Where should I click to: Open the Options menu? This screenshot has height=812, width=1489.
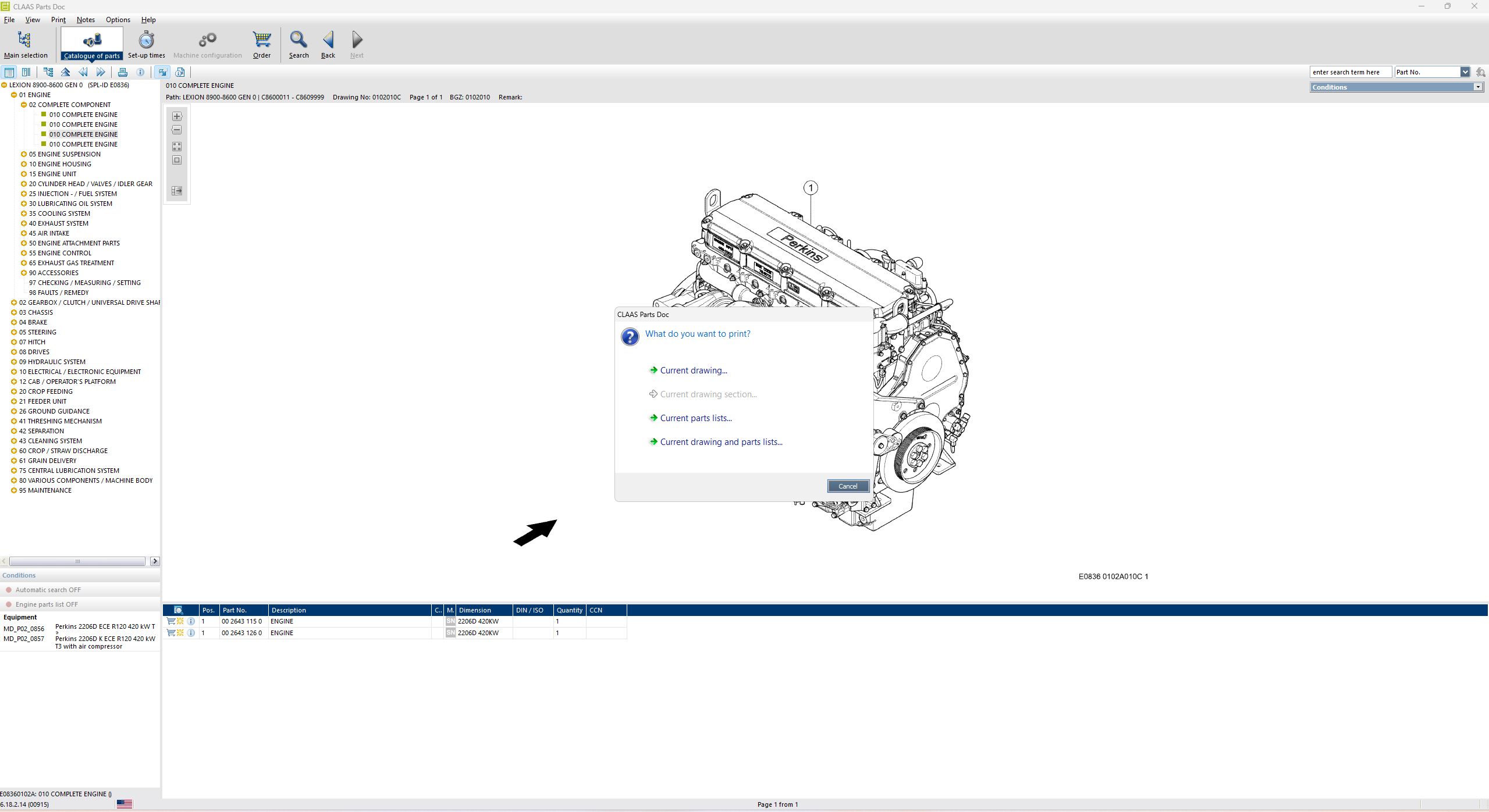pyautogui.click(x=118, y=20)
